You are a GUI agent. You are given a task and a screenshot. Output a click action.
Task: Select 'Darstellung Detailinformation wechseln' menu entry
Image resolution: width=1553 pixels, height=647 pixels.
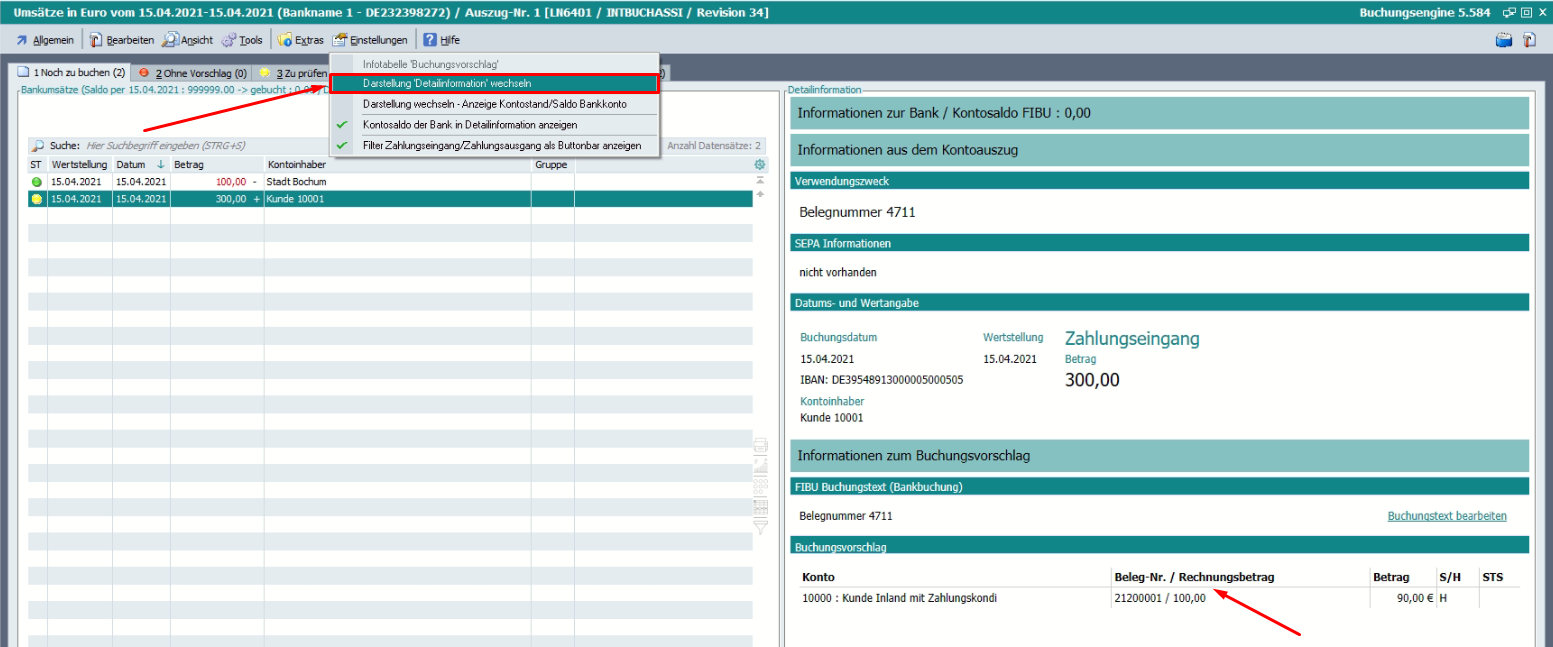coord(494,84)
